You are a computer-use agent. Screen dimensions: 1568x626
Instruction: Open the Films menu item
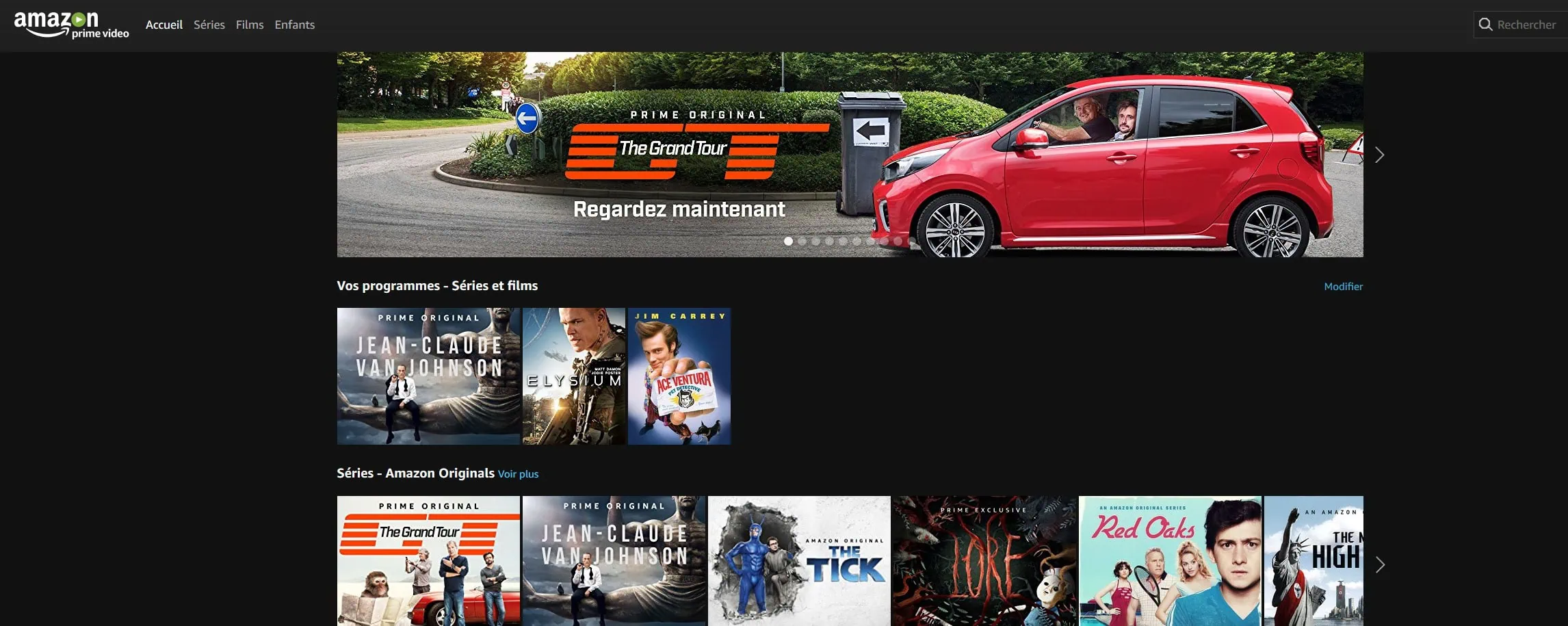249,25
